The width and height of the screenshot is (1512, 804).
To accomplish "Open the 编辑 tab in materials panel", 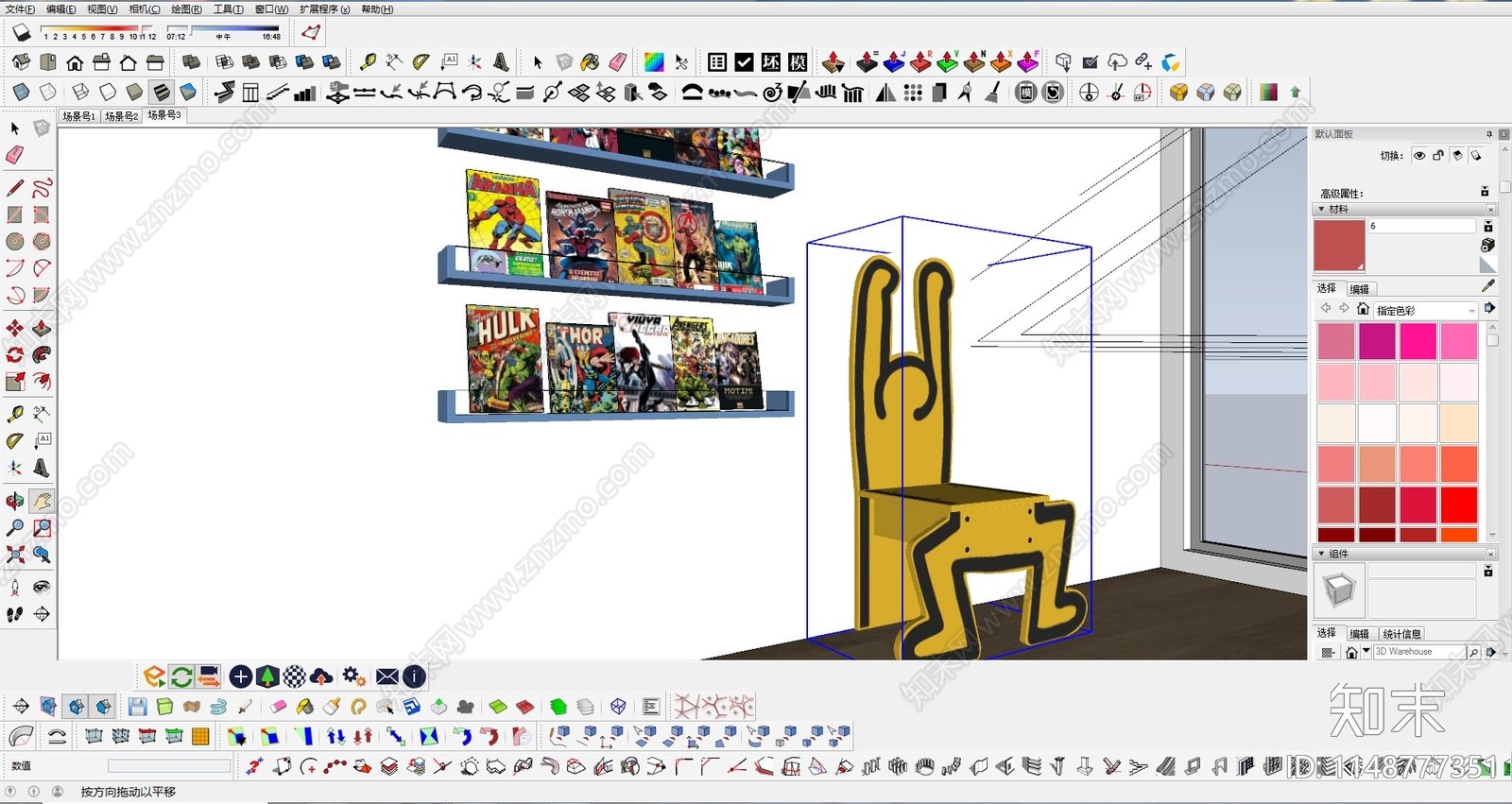I will (1360, 289).
